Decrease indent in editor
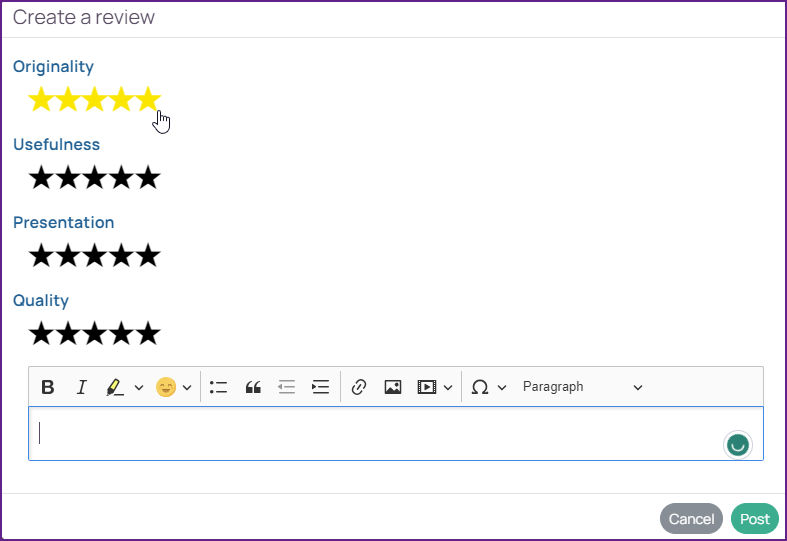The image size is (787, 541). (x=287, y=387)
